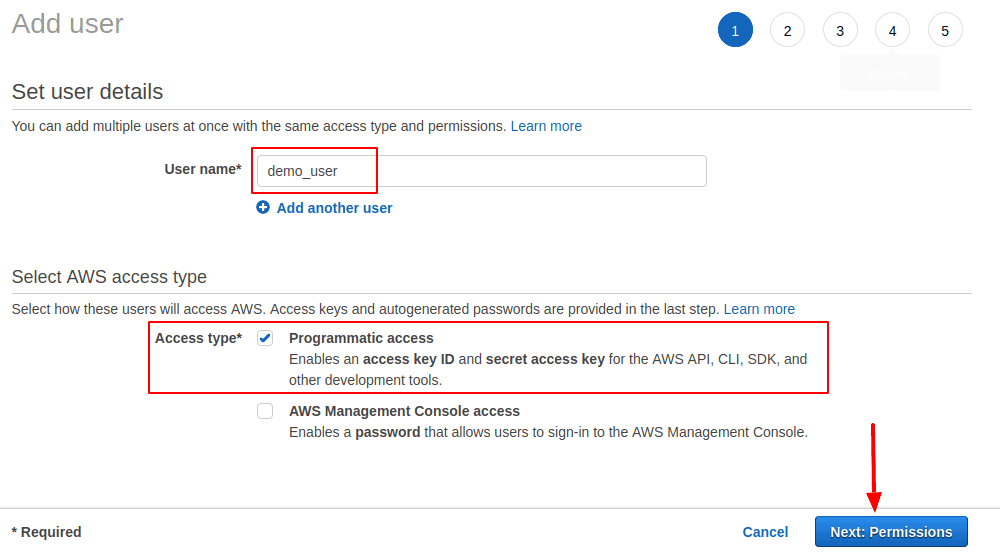Click the step 5 circle

click(x=945, y=31)
